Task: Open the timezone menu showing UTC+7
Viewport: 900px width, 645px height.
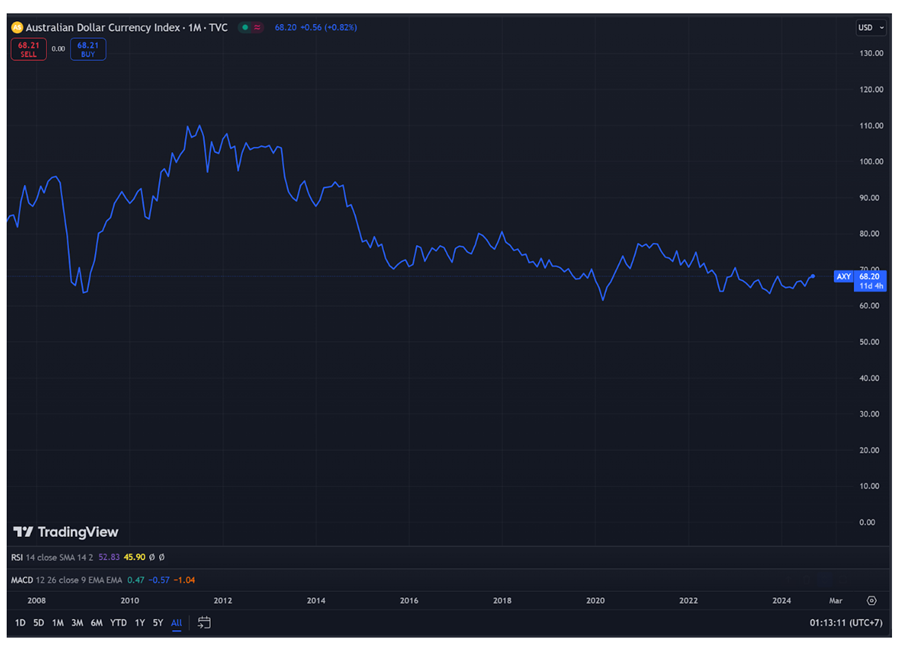Action: point(846,623)
